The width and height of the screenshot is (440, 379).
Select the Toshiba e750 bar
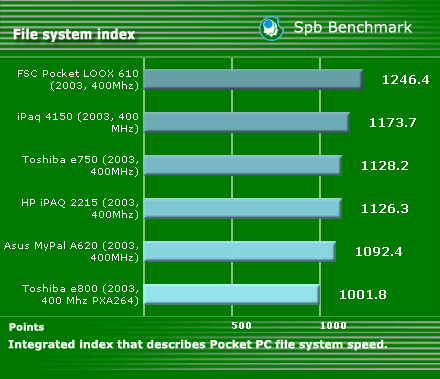(243, 166)
